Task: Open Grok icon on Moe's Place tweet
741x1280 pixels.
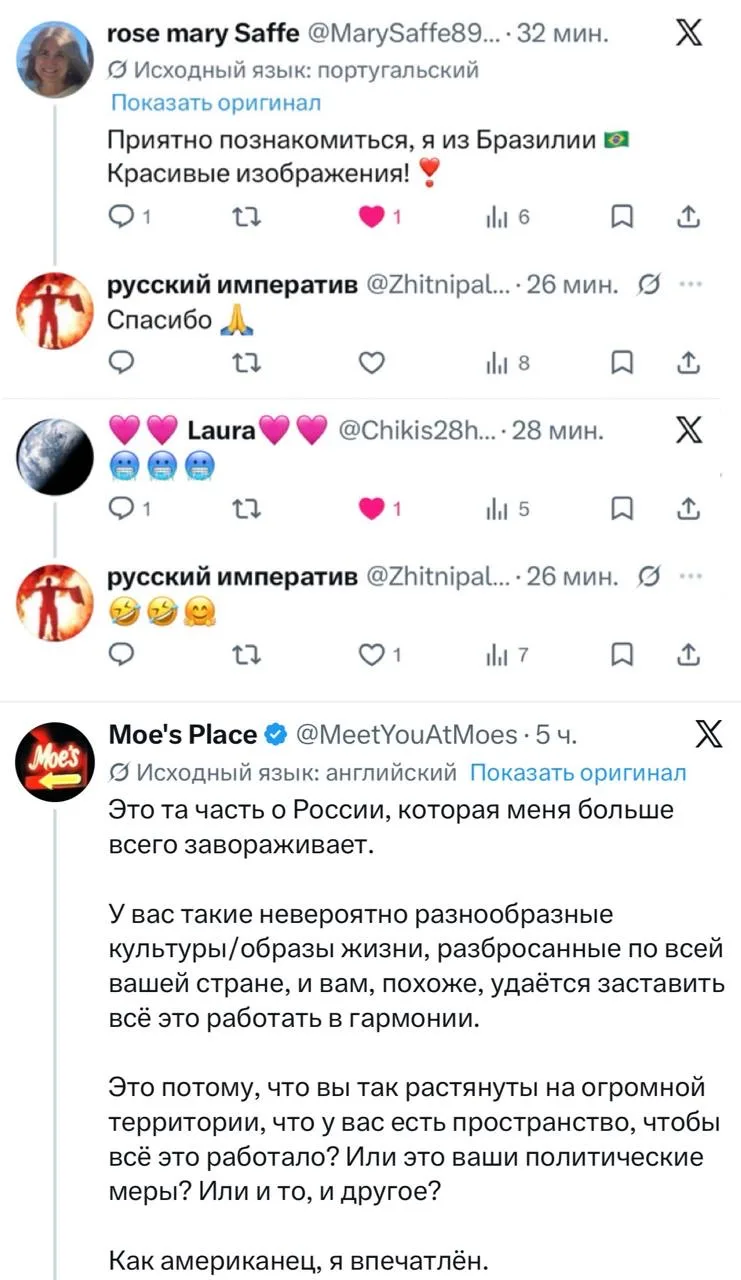Action: coord(709,736)
